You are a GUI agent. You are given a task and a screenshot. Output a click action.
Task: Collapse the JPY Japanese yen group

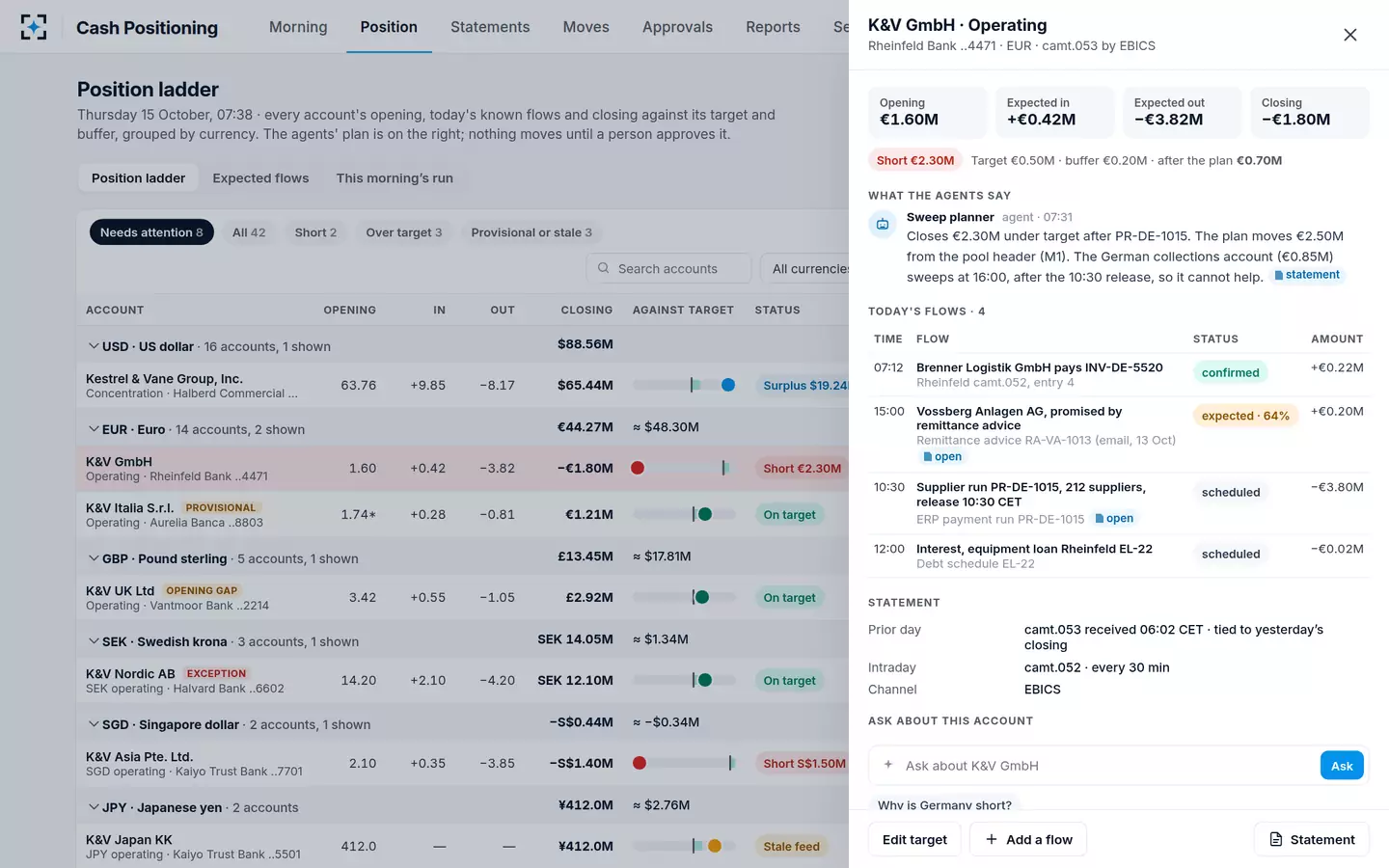[x=94, y=807]
